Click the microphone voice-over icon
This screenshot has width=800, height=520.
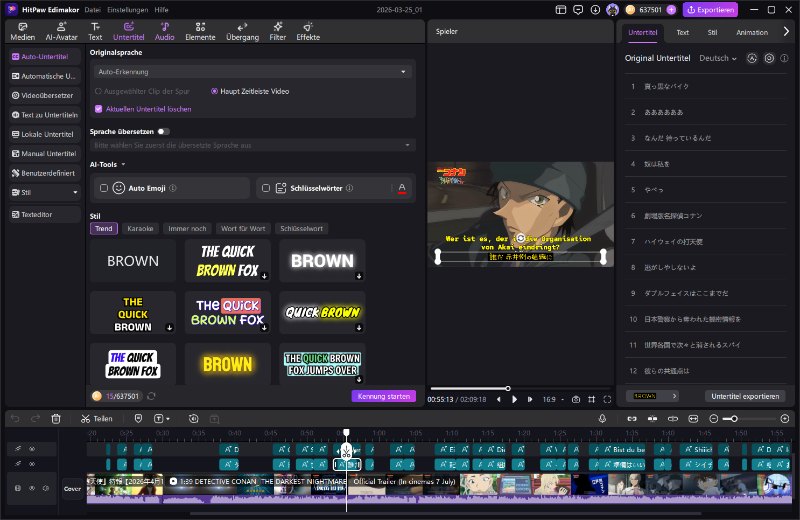(x=602, y=418)
